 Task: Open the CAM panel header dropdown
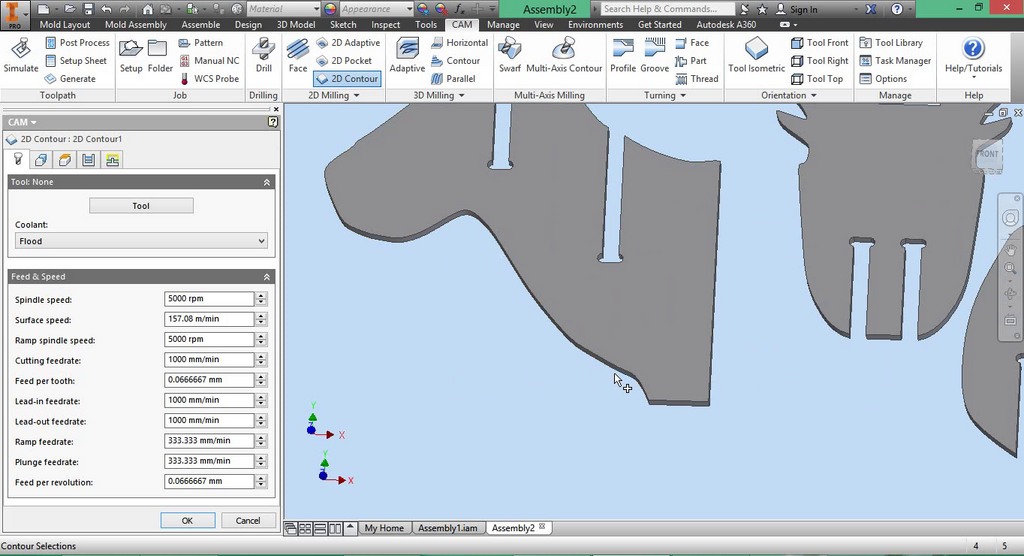pyautogui.click(x=22, y=122)
